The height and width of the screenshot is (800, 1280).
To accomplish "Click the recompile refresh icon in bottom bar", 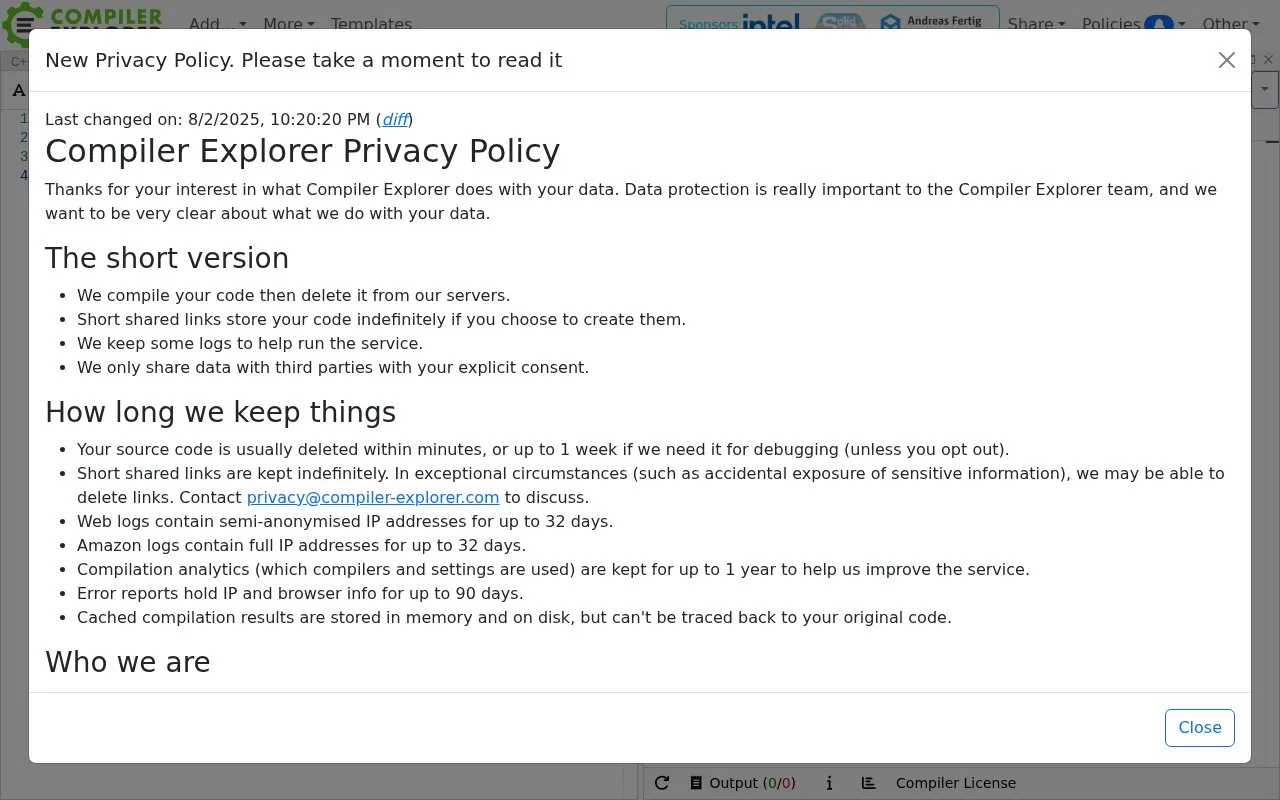I will pos(662,784).
